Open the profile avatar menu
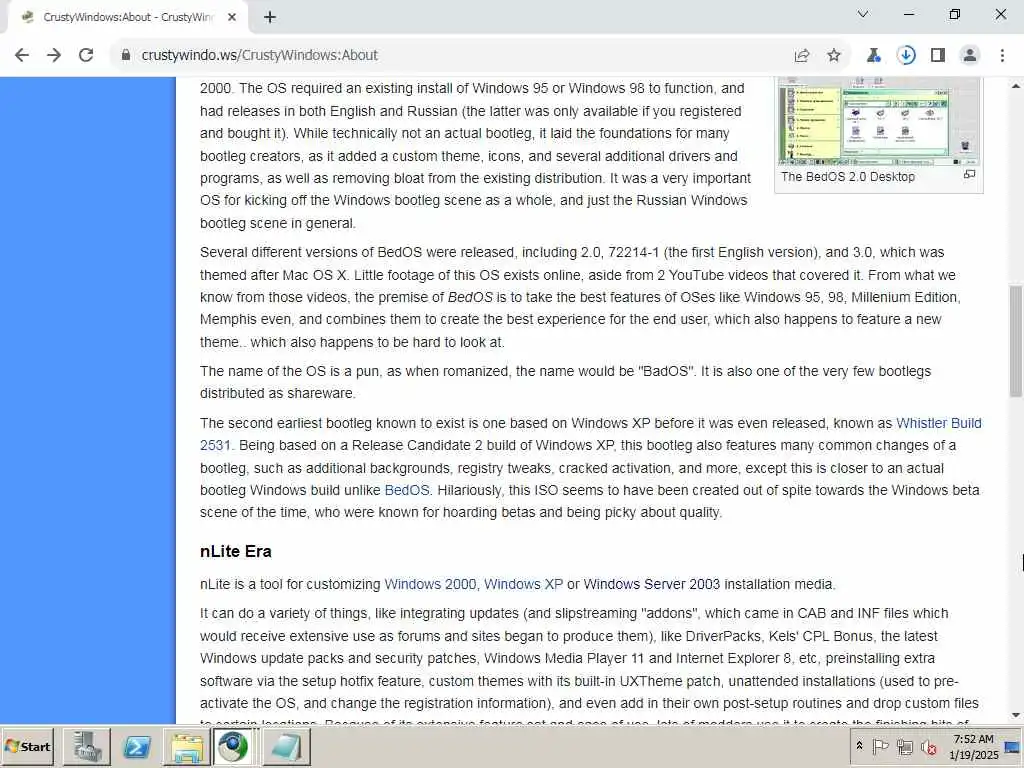Screen dimensions: 1024x768 point(970,56)
